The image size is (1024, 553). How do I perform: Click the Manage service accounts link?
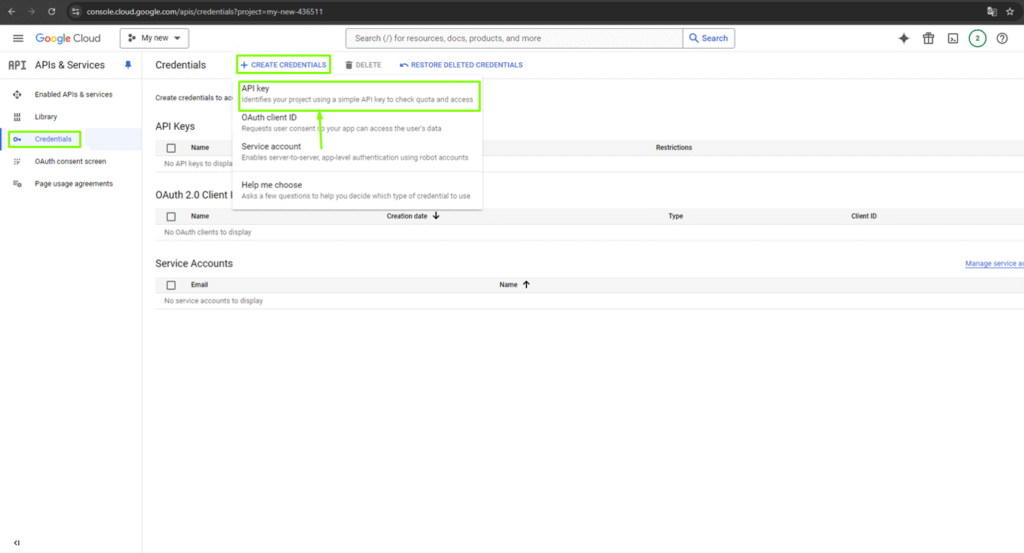(x=994, y=263)
